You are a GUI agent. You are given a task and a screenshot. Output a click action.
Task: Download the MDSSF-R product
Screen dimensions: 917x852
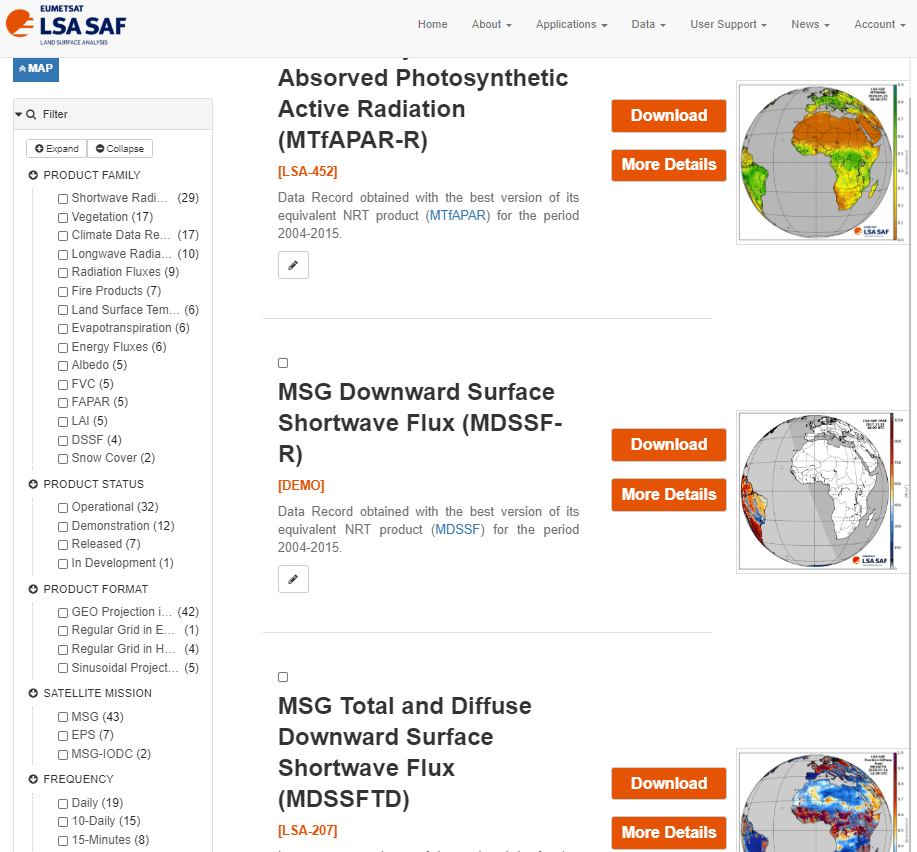[669, 445]
